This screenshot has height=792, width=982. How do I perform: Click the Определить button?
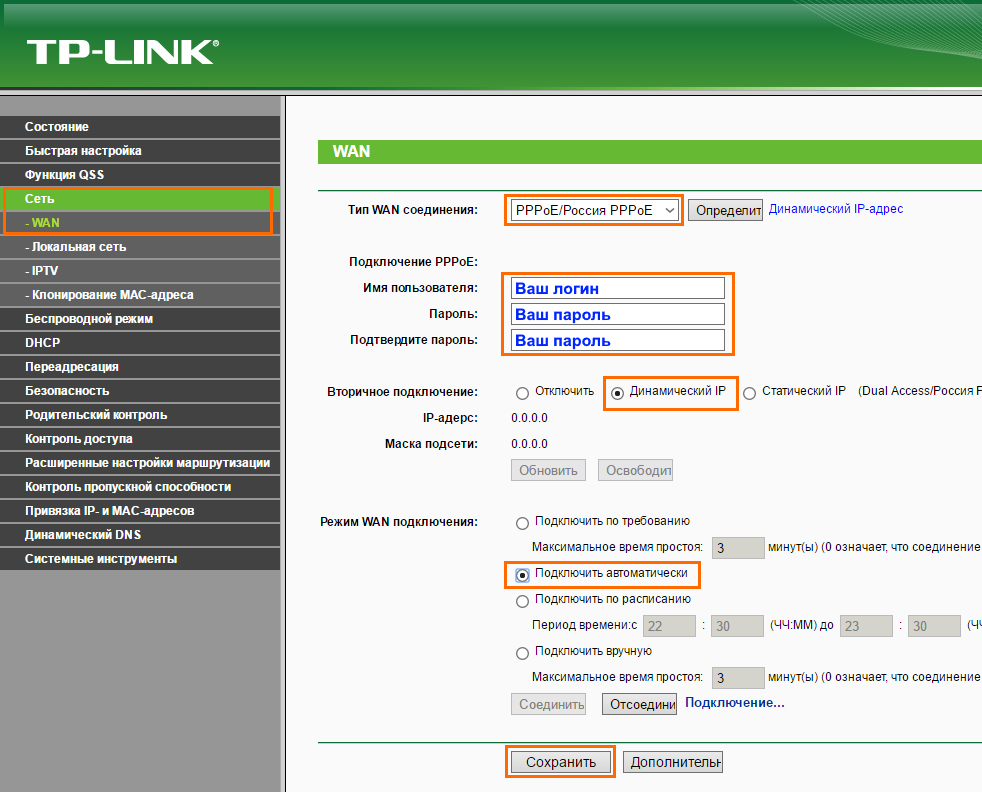point(725,210)
